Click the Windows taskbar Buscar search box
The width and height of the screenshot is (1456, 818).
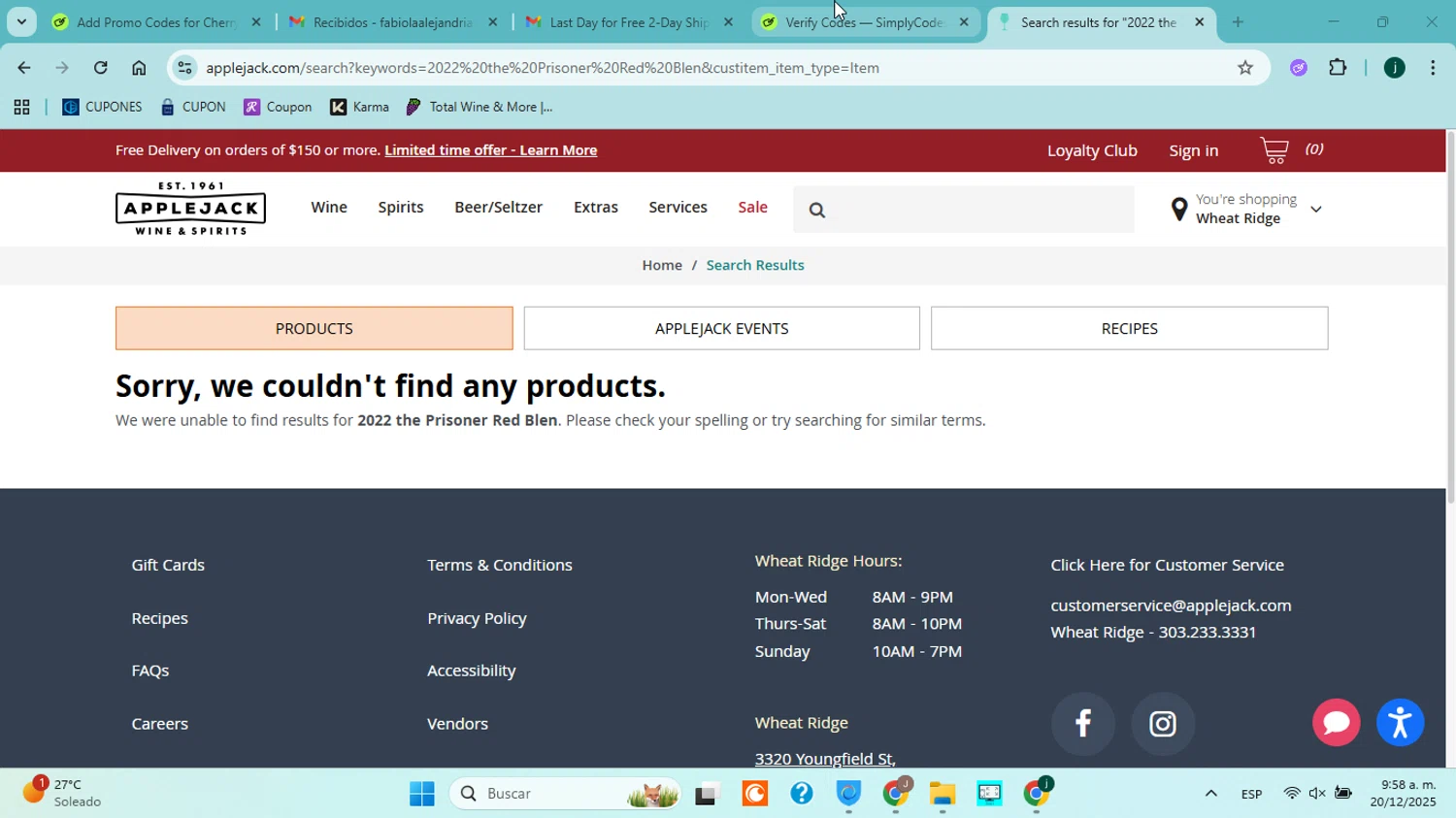click(x=564, y=794)
